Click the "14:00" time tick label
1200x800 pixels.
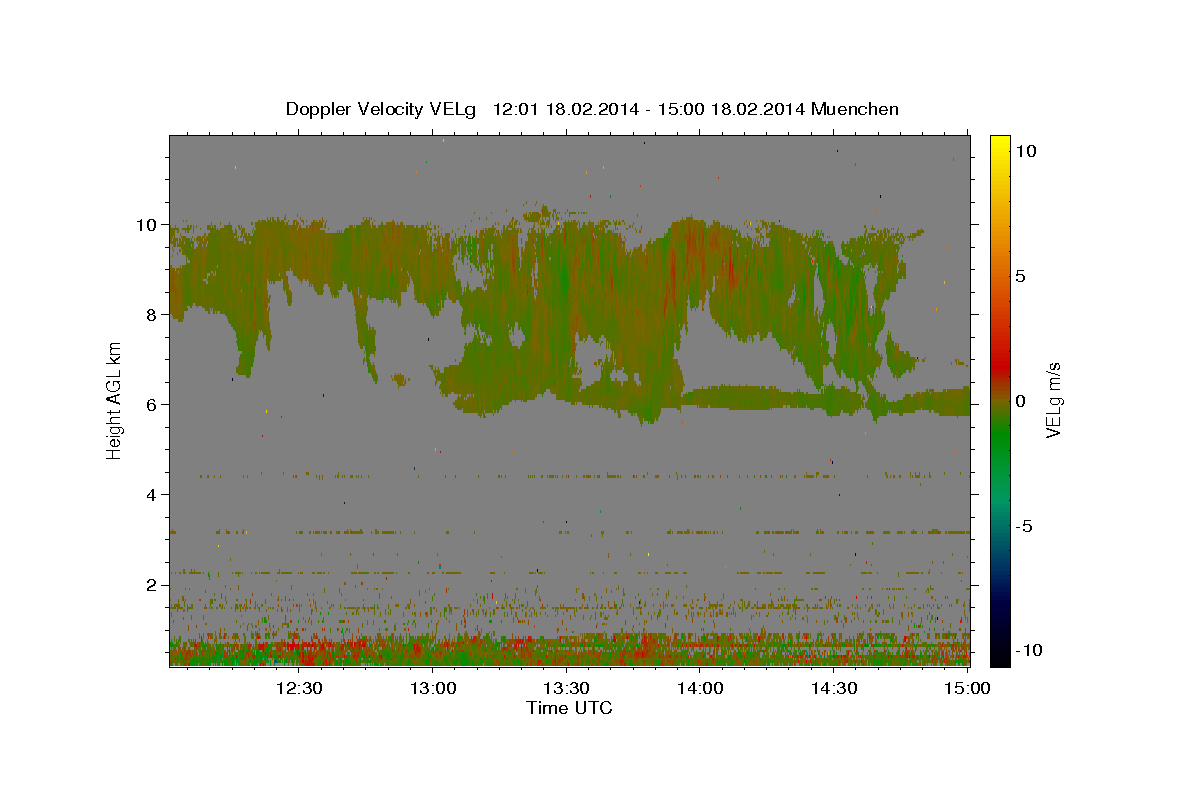tap(700, 688)
